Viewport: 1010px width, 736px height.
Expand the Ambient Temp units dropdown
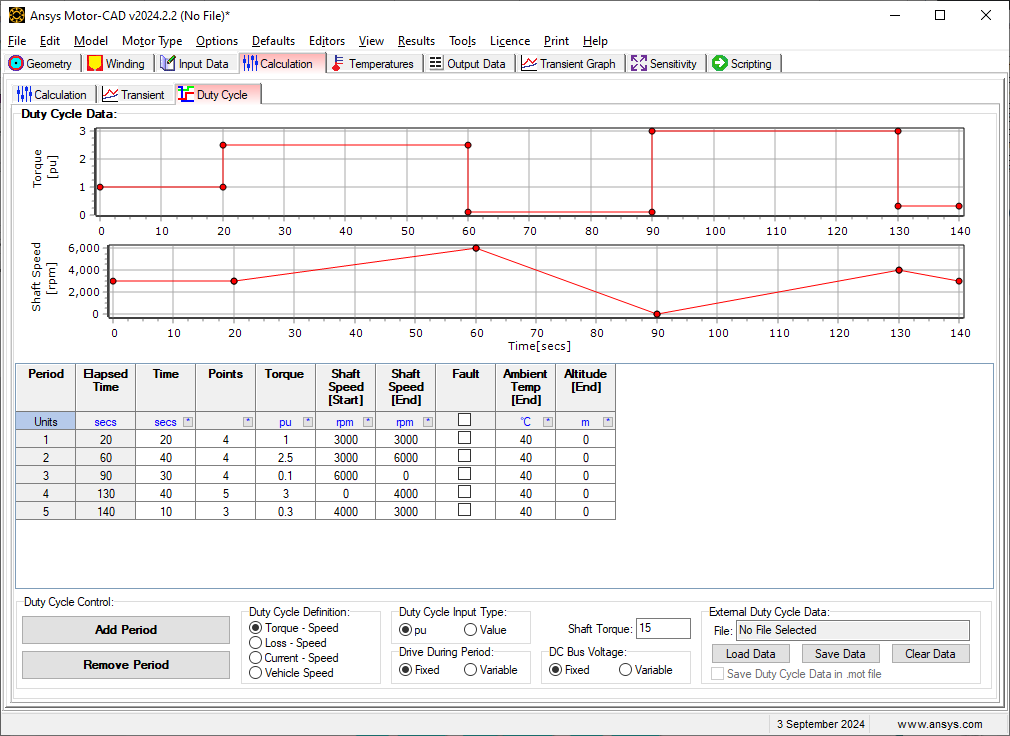[x=548, y=422]
